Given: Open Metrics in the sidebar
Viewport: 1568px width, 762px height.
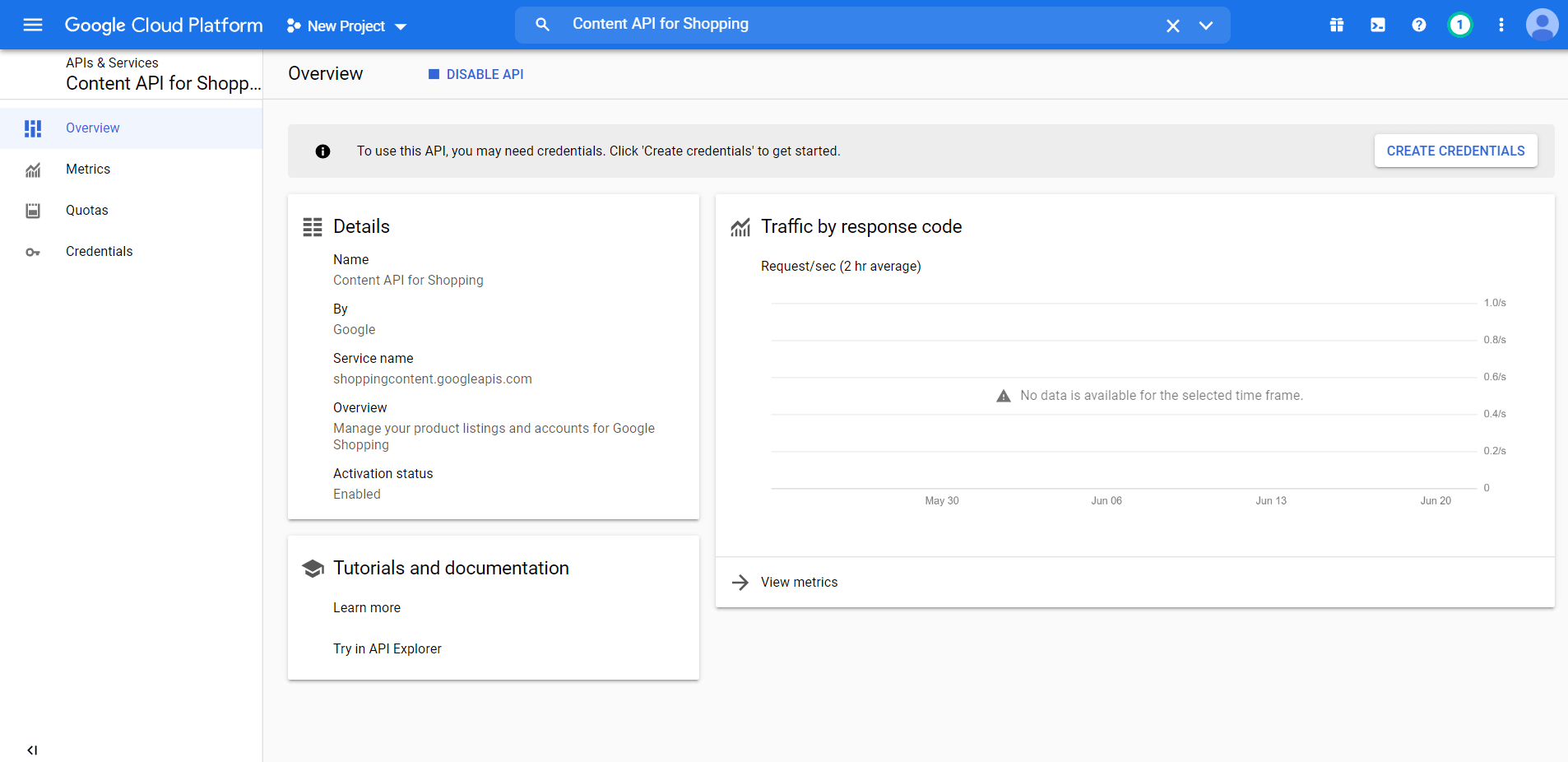Looking at the screenshot, I should coord(132,170).
